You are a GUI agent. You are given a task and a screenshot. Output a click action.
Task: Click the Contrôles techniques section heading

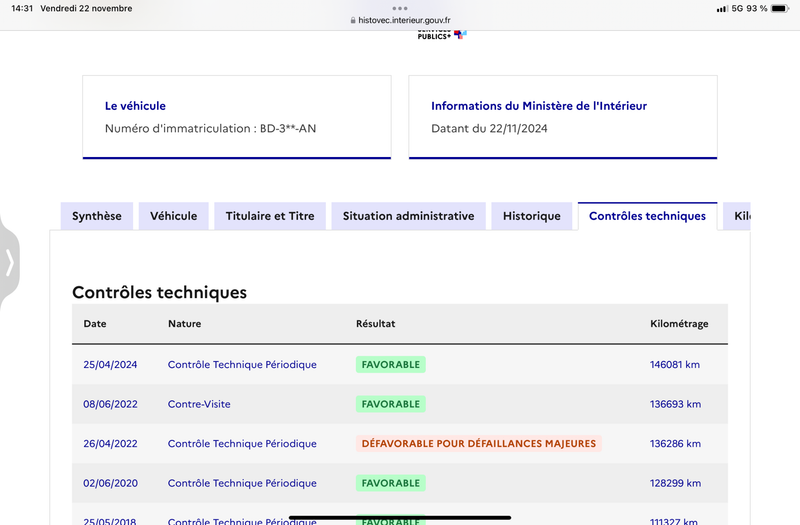click(x=159, y=292)
